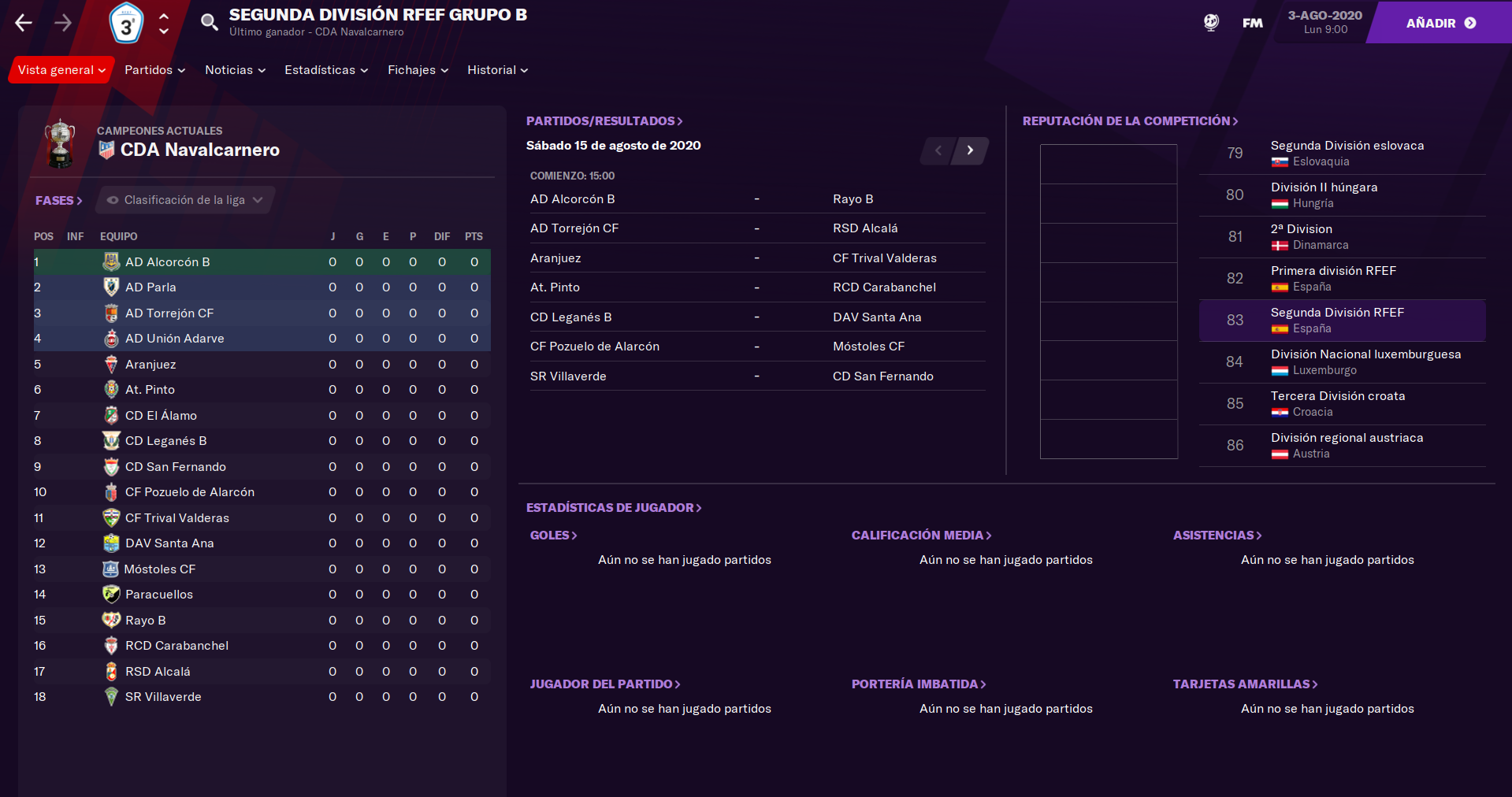Viewport: 1512px width, 797px height.
Task: Click CF Pozuelo de Alarcón crest in table
Action: [x=111, y=492]
